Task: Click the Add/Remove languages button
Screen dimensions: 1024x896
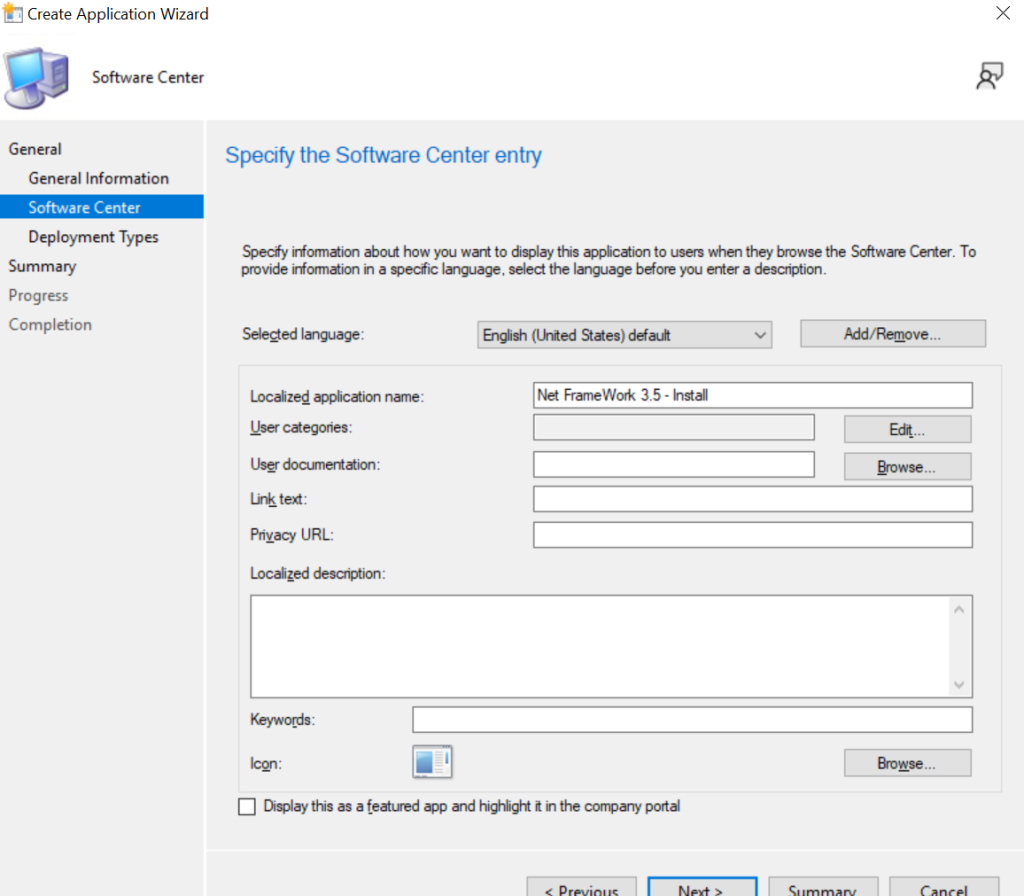Action: [x=893, y=334]
